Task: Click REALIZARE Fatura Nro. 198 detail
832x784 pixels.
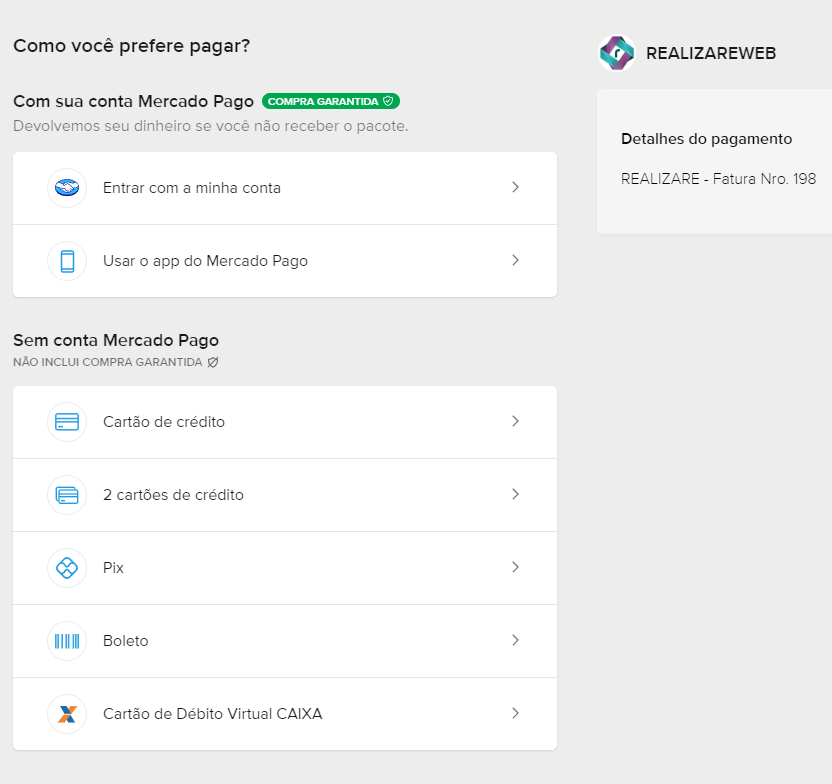Action: point(718,179)
